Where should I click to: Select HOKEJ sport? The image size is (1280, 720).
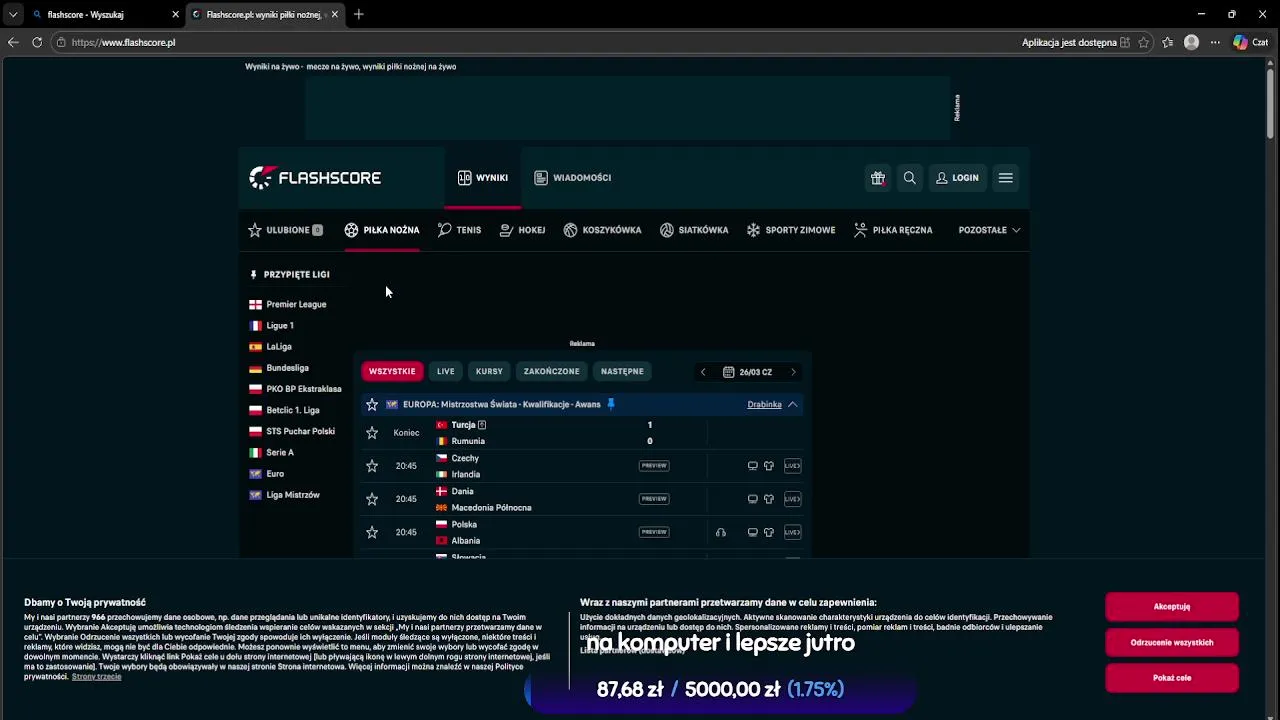[522, 230]
